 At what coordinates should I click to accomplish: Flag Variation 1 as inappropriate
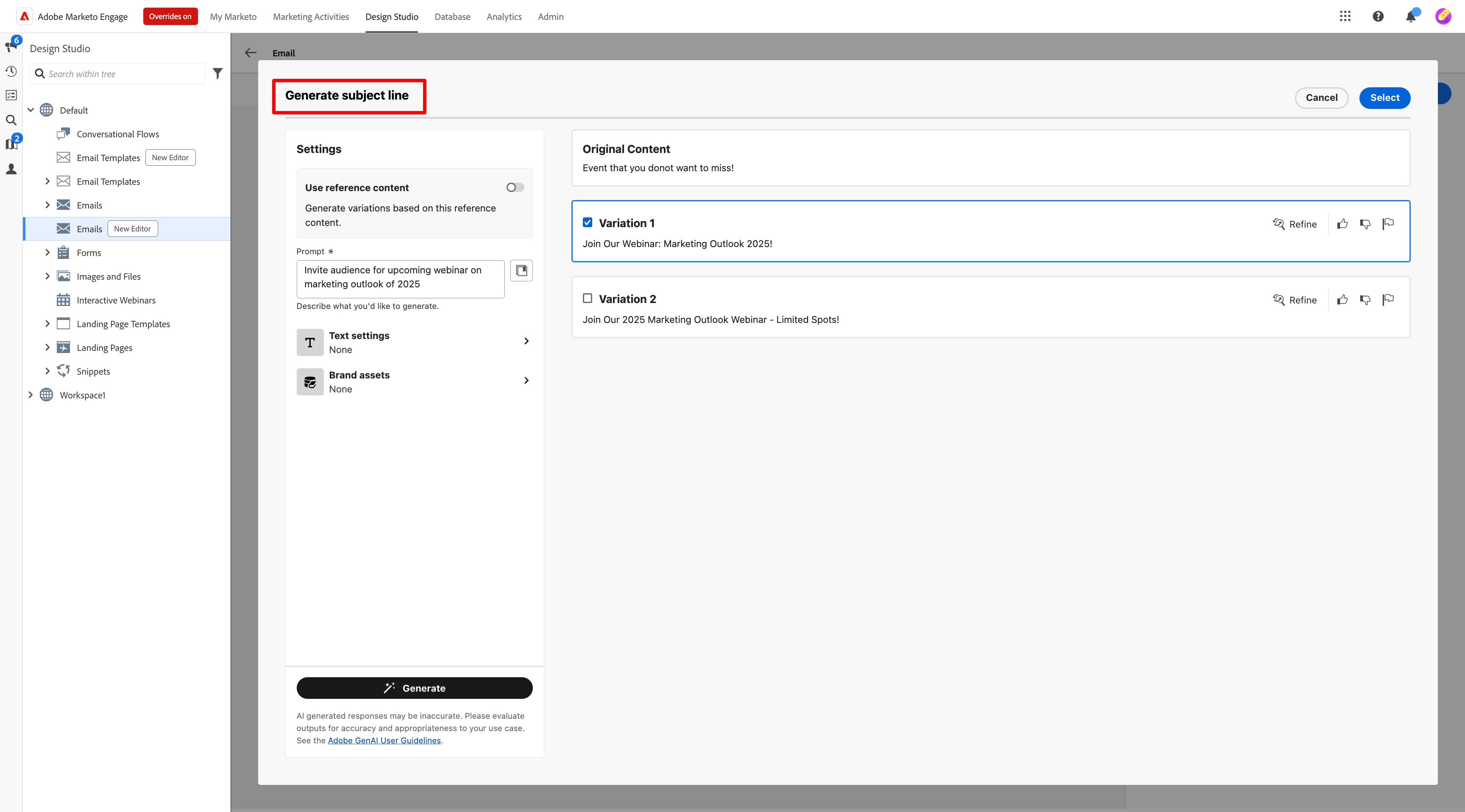(x=1388, y=223)
